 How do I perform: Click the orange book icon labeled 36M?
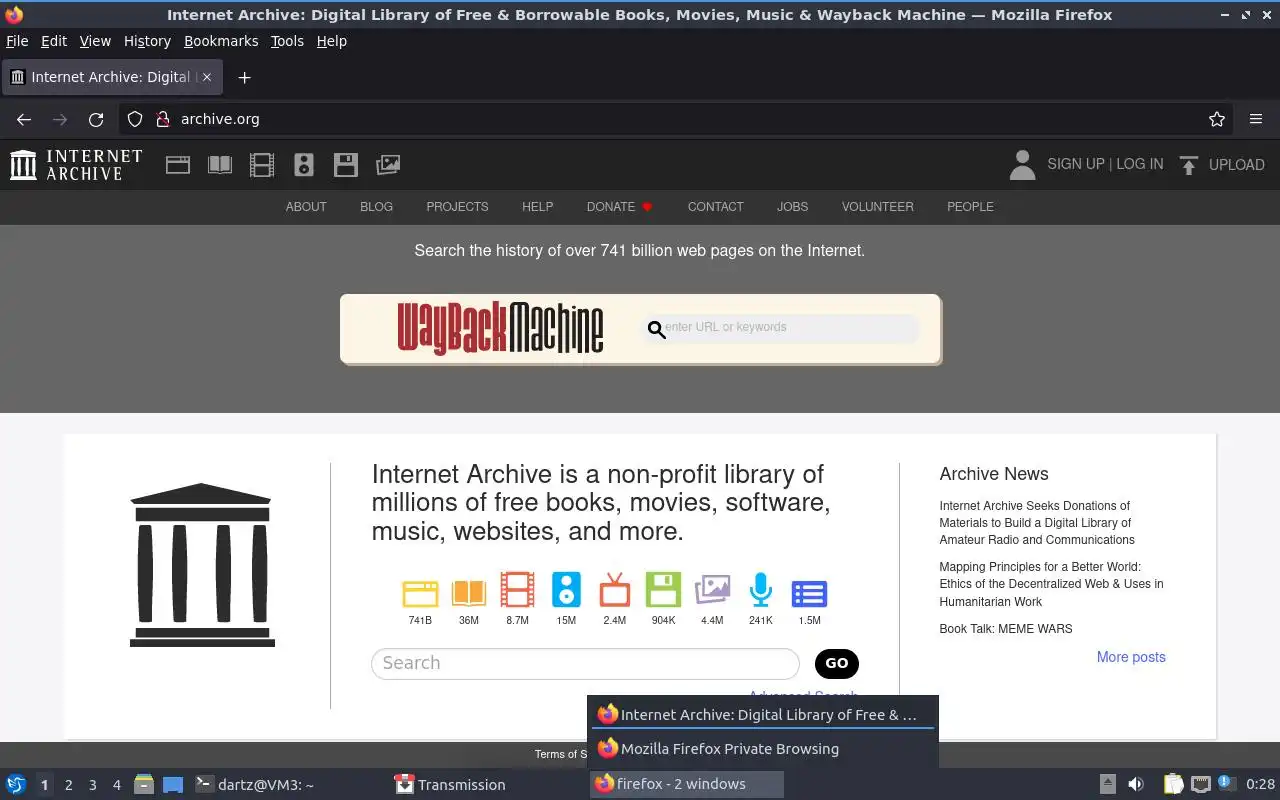tap(468, 592)
